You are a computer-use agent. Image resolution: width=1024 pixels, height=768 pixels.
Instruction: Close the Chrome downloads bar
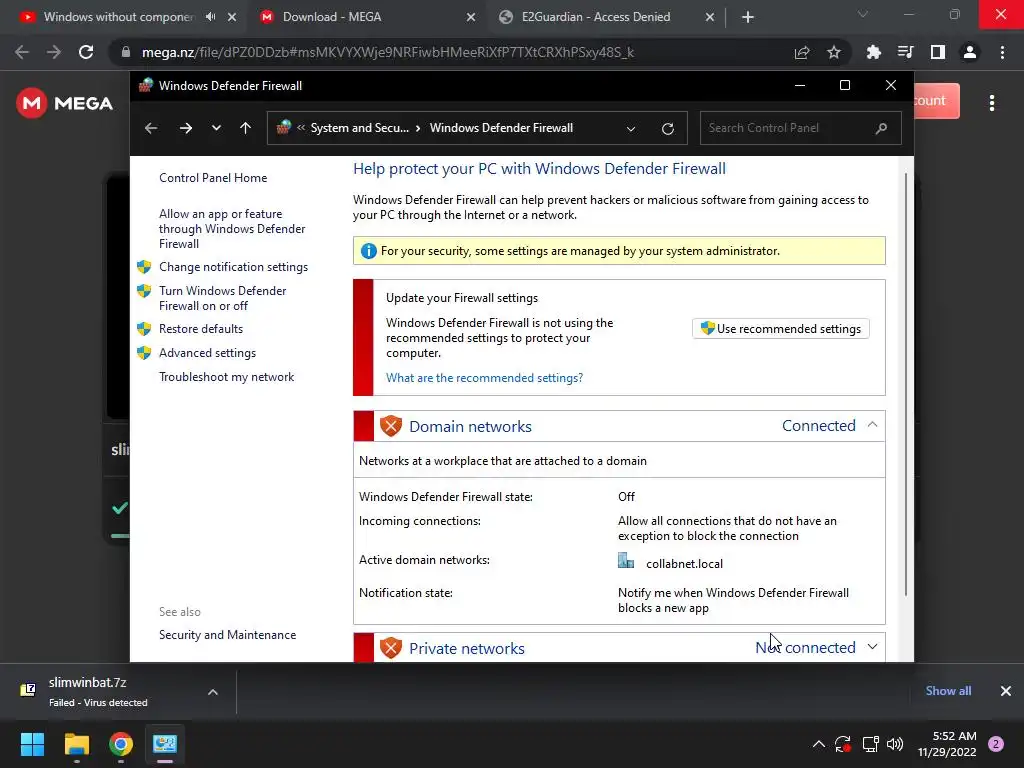1006,691
